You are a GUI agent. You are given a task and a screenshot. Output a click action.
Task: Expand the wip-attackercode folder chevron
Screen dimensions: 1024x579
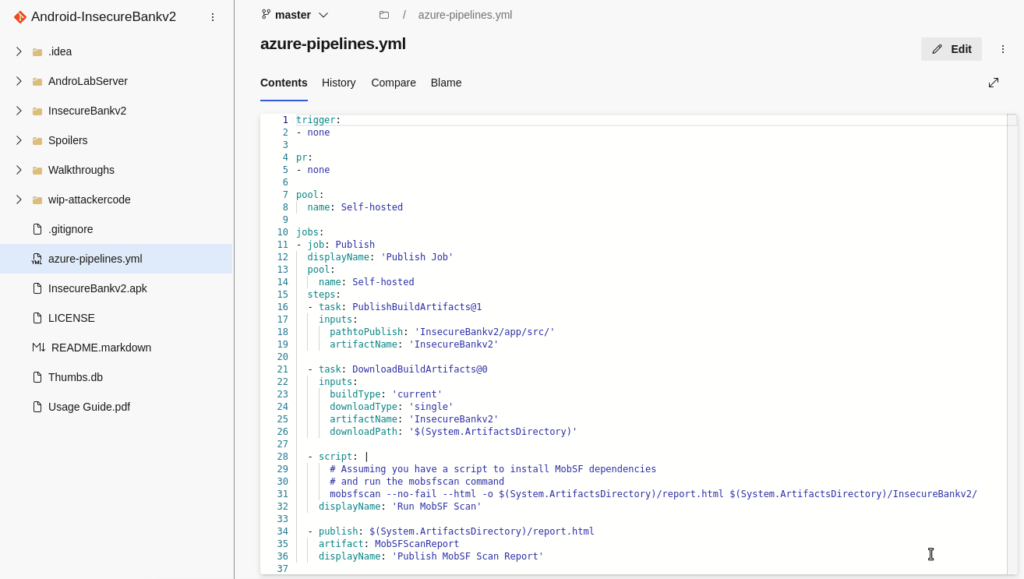tap(19, 200)
